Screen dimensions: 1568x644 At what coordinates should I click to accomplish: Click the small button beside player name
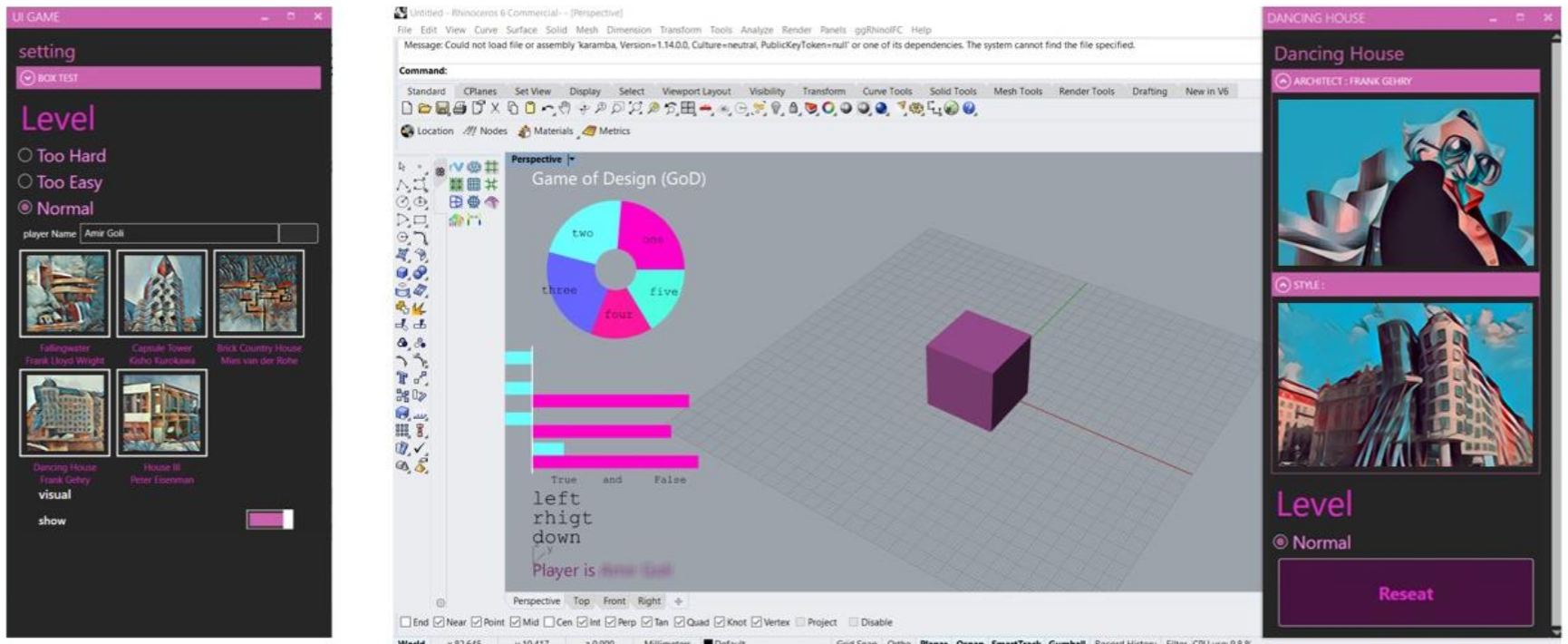[298, 233]
